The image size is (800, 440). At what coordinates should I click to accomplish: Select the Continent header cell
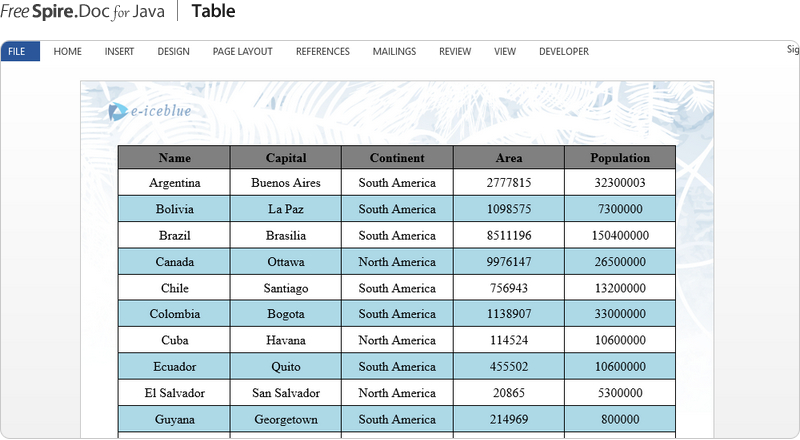(397, 157)
